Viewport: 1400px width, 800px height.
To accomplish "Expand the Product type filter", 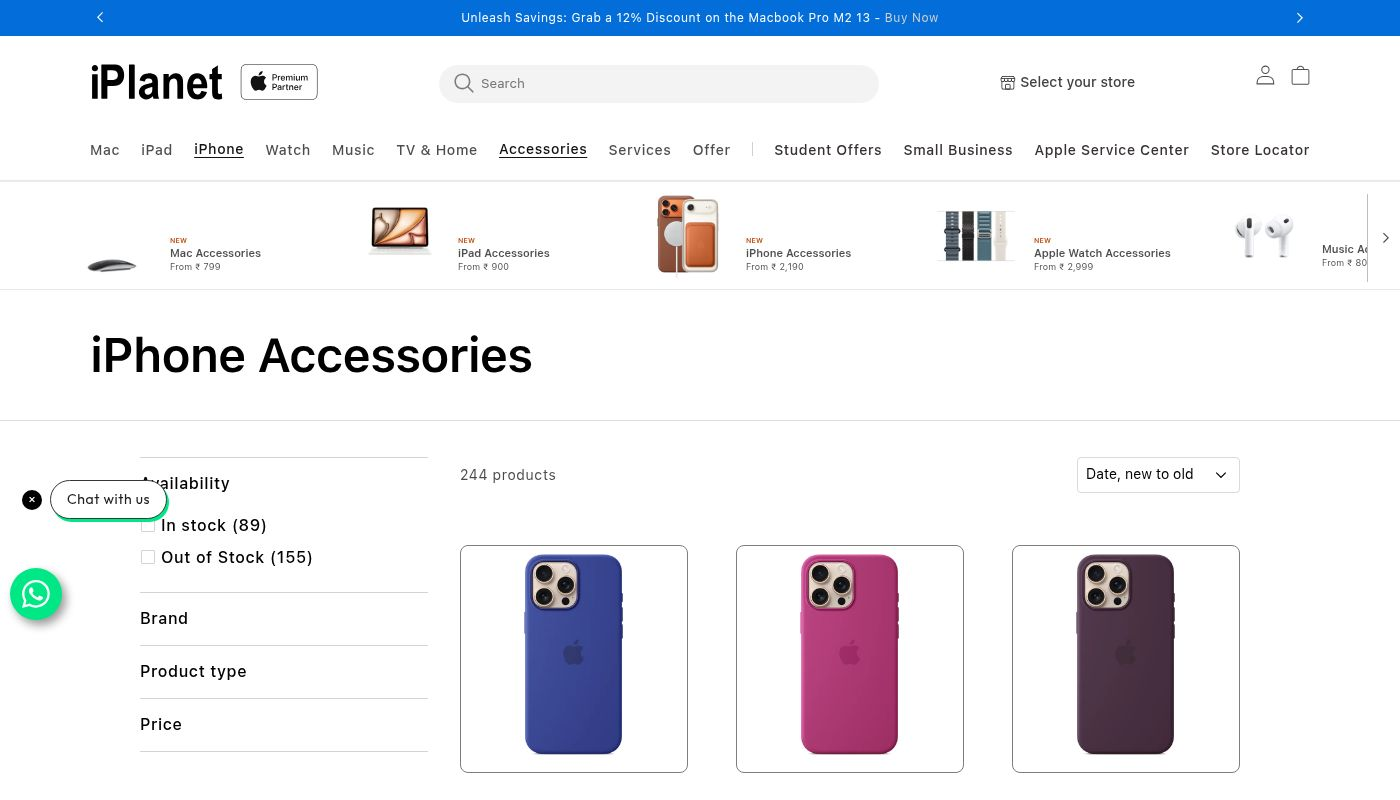I will pyautogui.click(x=283, y=671).
